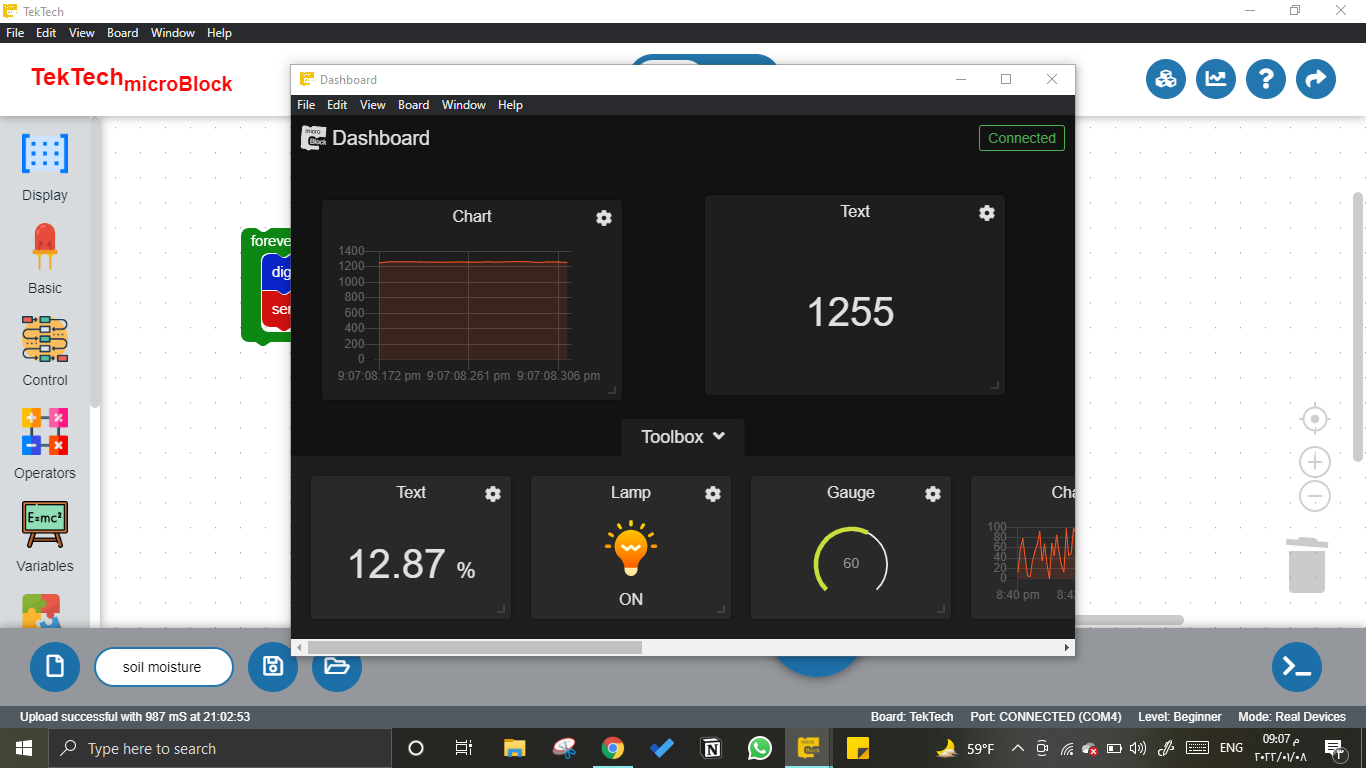Click the workspace vertical scrollbar

point(1358,325)
